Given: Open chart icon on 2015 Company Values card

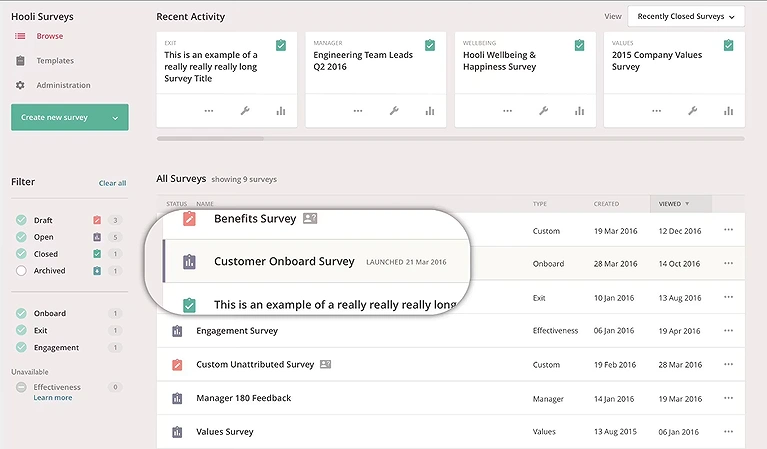Looking at the screenshot, I should (x=729, y=111).
